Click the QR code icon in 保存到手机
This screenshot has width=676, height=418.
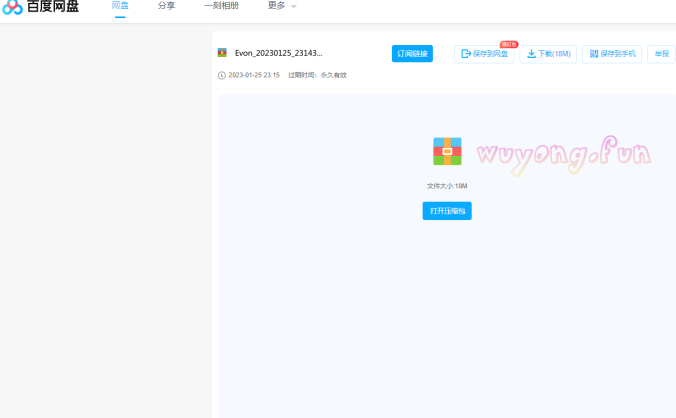pos(594,54)
